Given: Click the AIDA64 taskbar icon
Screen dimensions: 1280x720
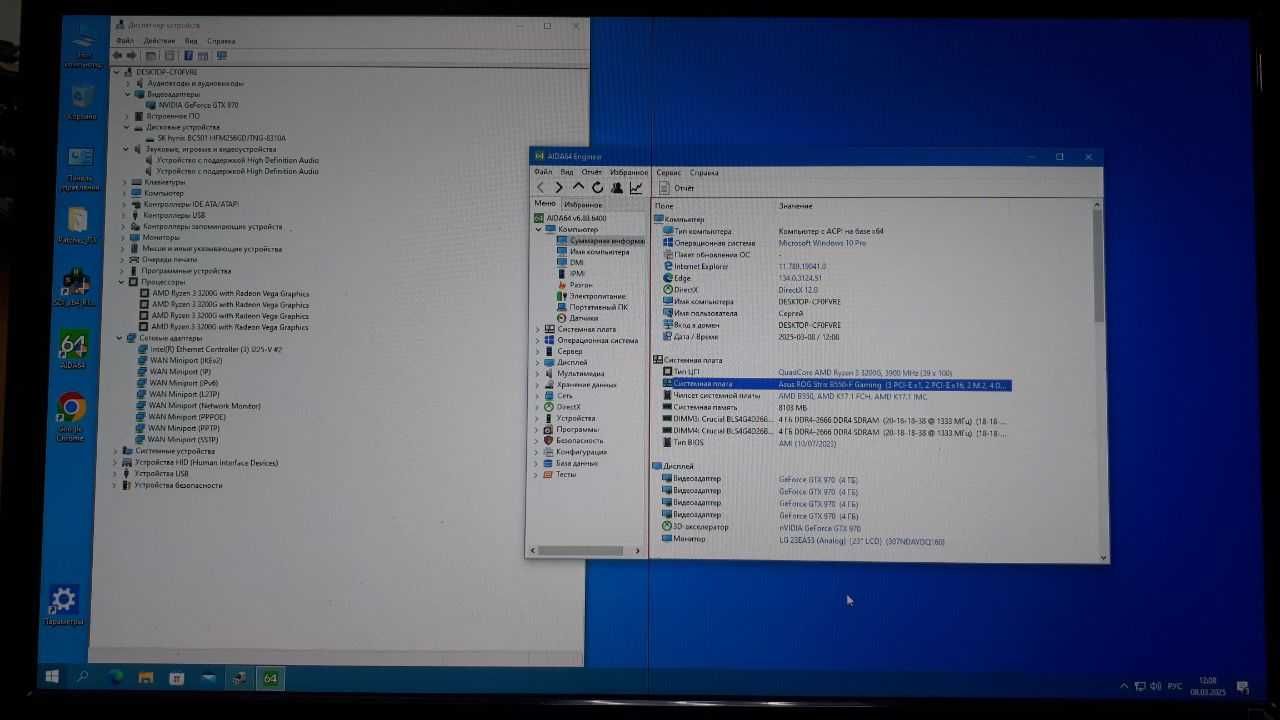Looking at the screenshot, I should click(x=270, y=678).
